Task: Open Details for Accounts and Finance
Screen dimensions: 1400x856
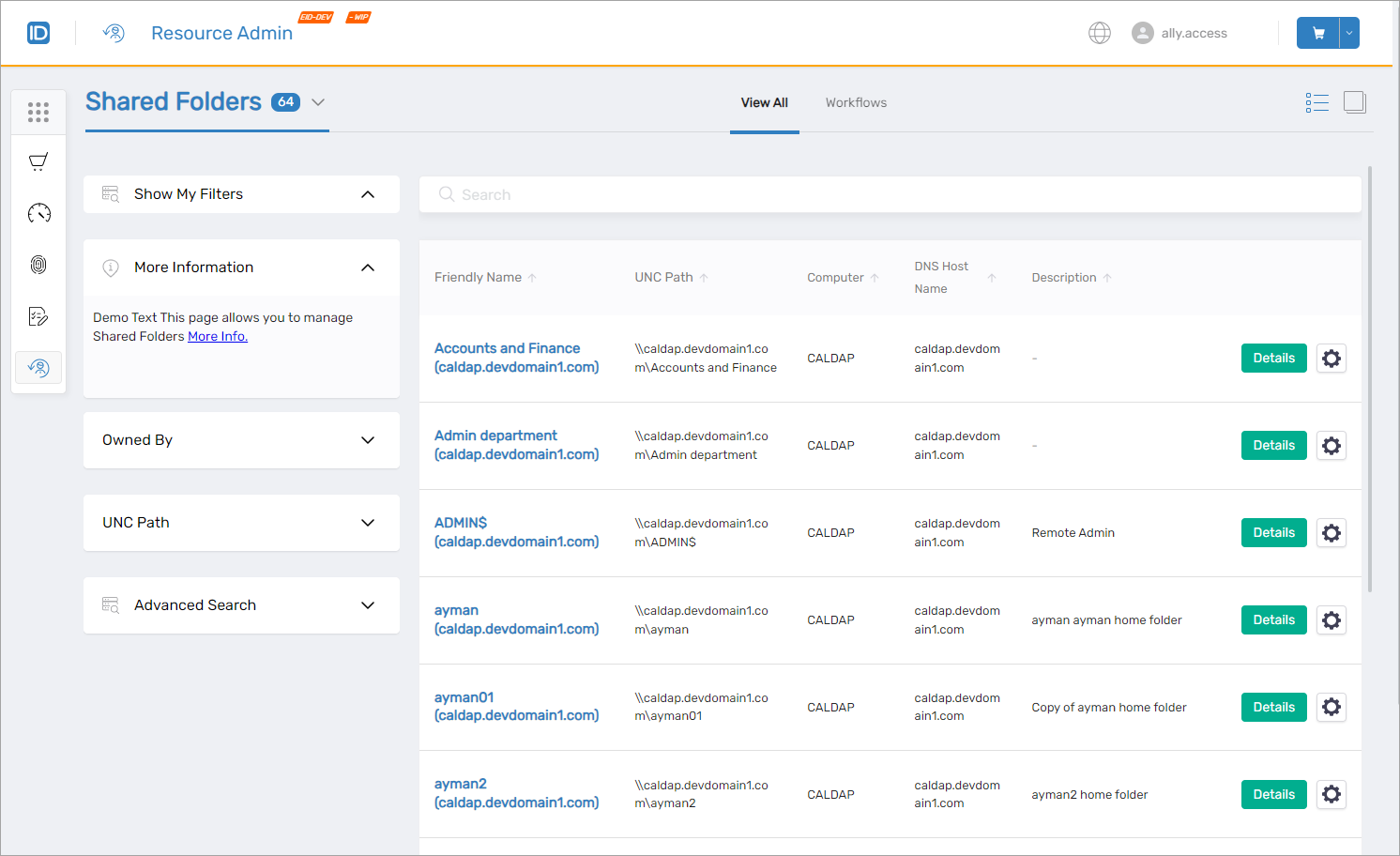Action: pos(1273,358)
